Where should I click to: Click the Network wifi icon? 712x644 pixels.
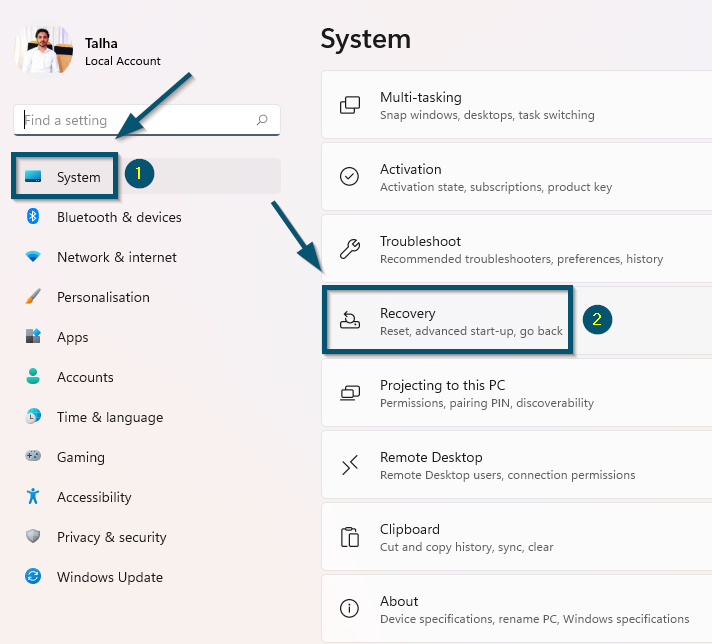click(33, 257)
